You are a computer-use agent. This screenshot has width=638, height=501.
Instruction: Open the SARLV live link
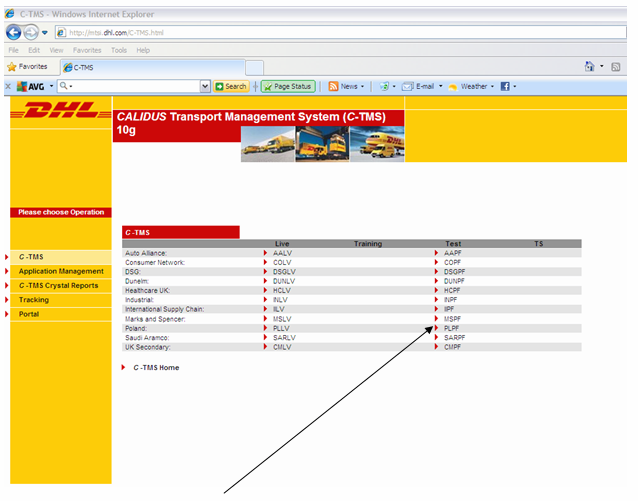284,338
